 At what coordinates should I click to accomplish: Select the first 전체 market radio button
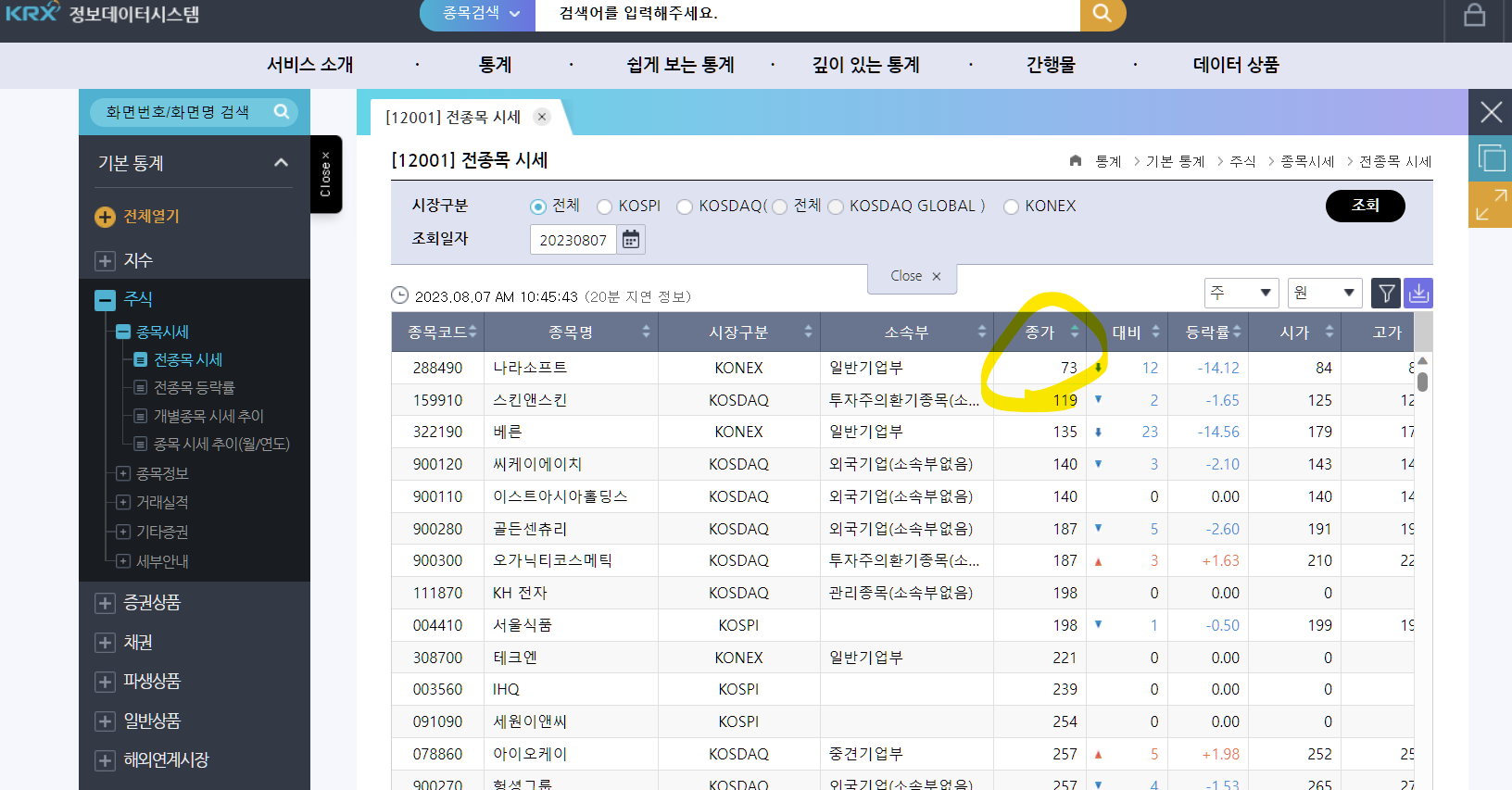pyautogui.click(x=537, y=207)
